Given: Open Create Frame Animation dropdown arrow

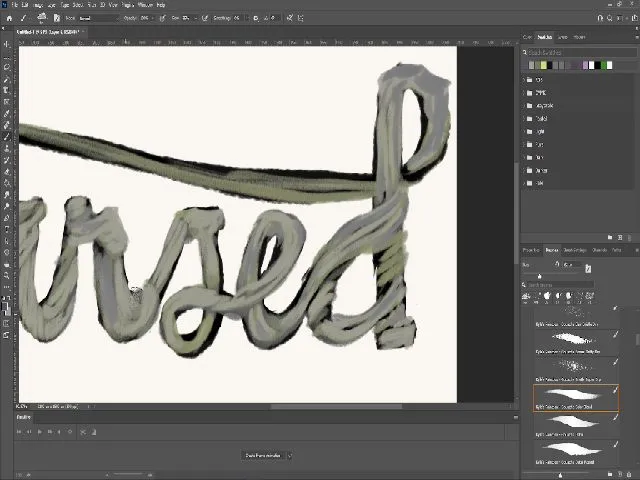Looking at the screenshot, I should [290, 455].
